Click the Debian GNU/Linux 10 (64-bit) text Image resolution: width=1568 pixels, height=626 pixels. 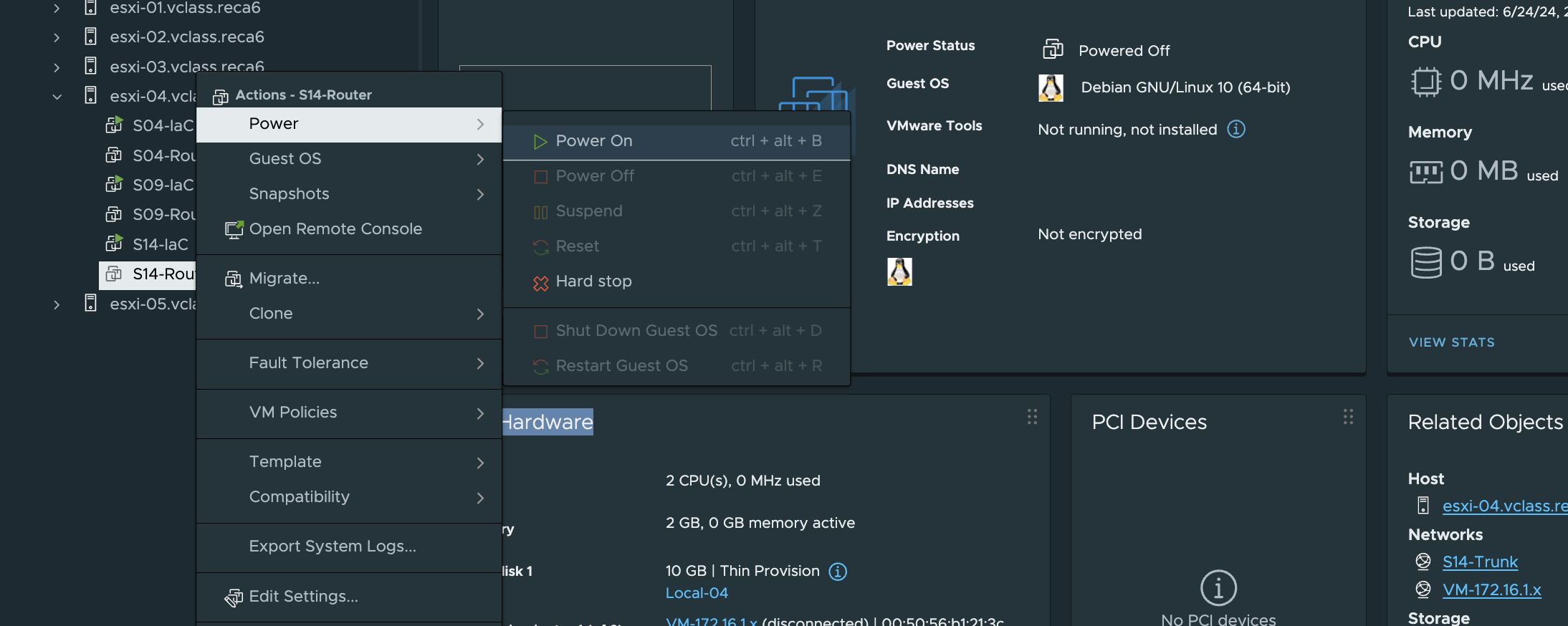(1185, 87)
